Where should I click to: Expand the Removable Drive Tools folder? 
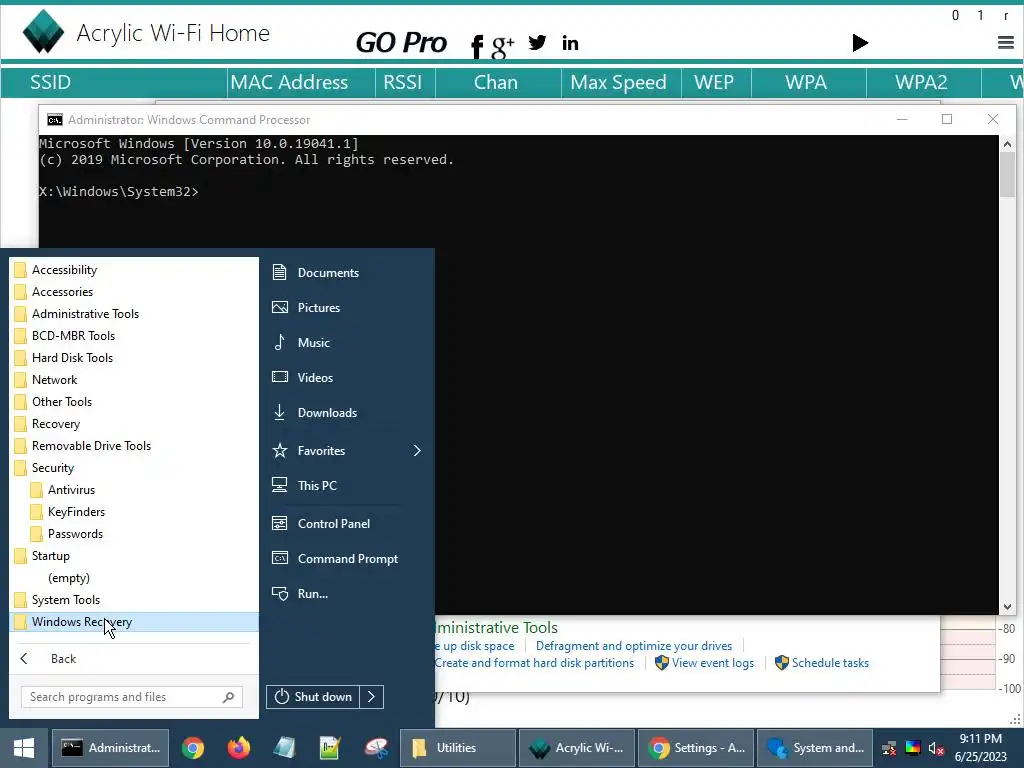[x=134, y=445]
